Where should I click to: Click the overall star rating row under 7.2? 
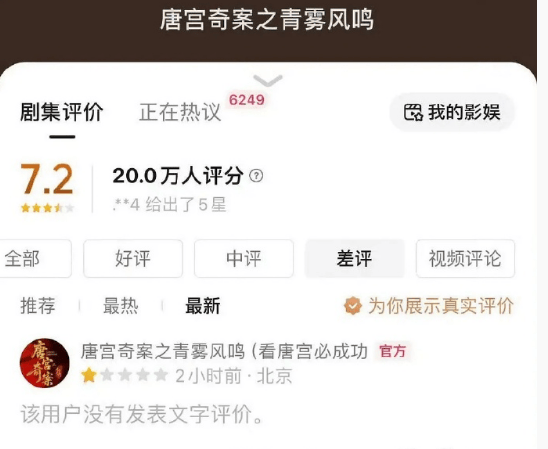[x=48, y=208]
